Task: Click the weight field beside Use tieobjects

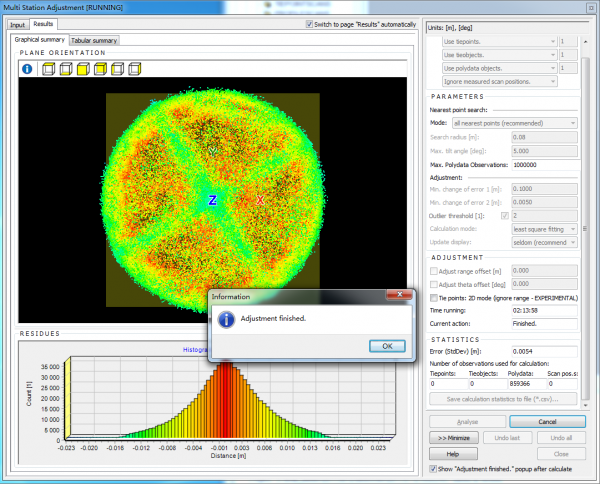Action: [x=568, y=55]
